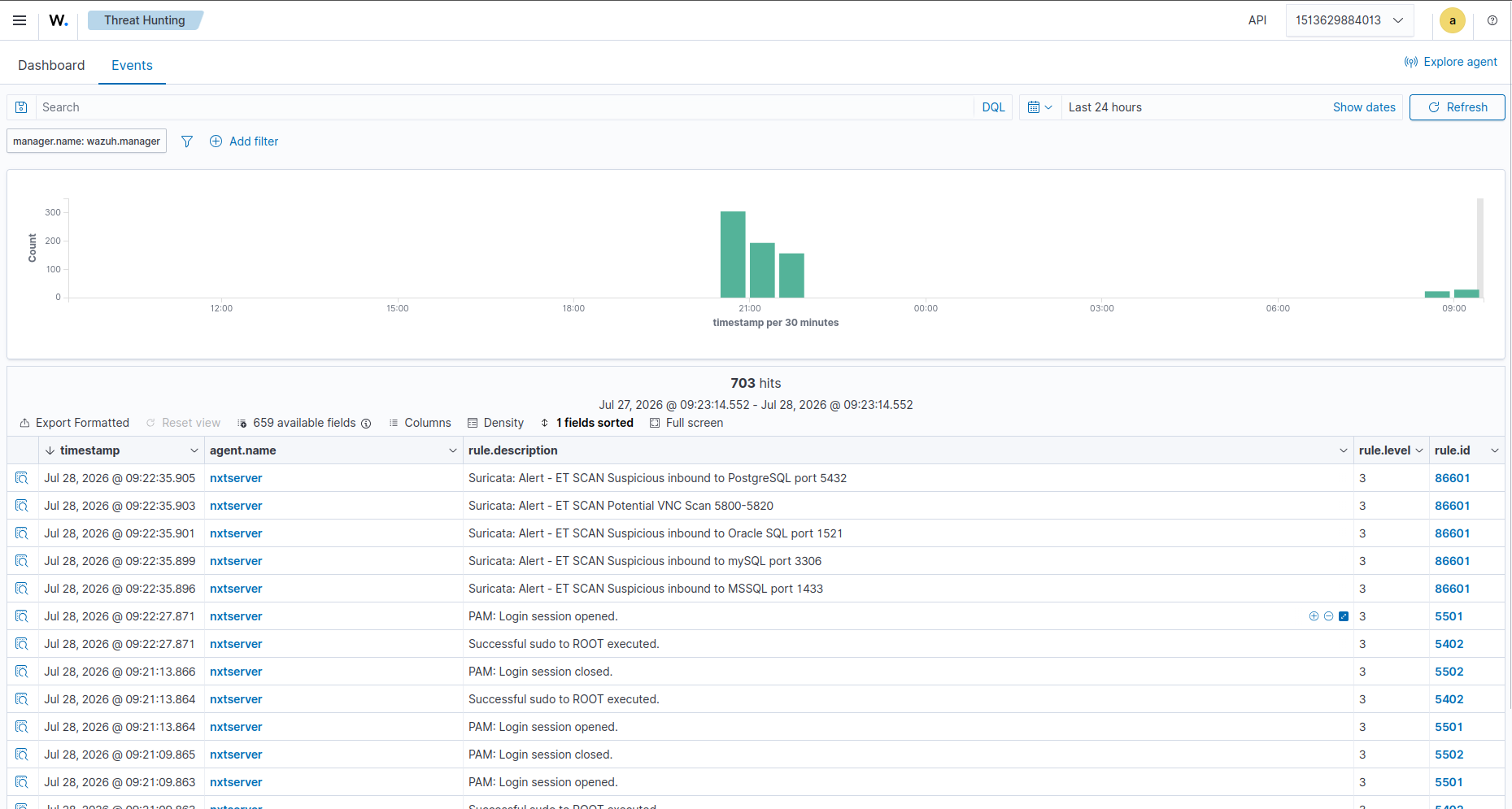Open rule 86601 link in VNC Scan row
The image size is (1512, 809).
[1452, 506]
